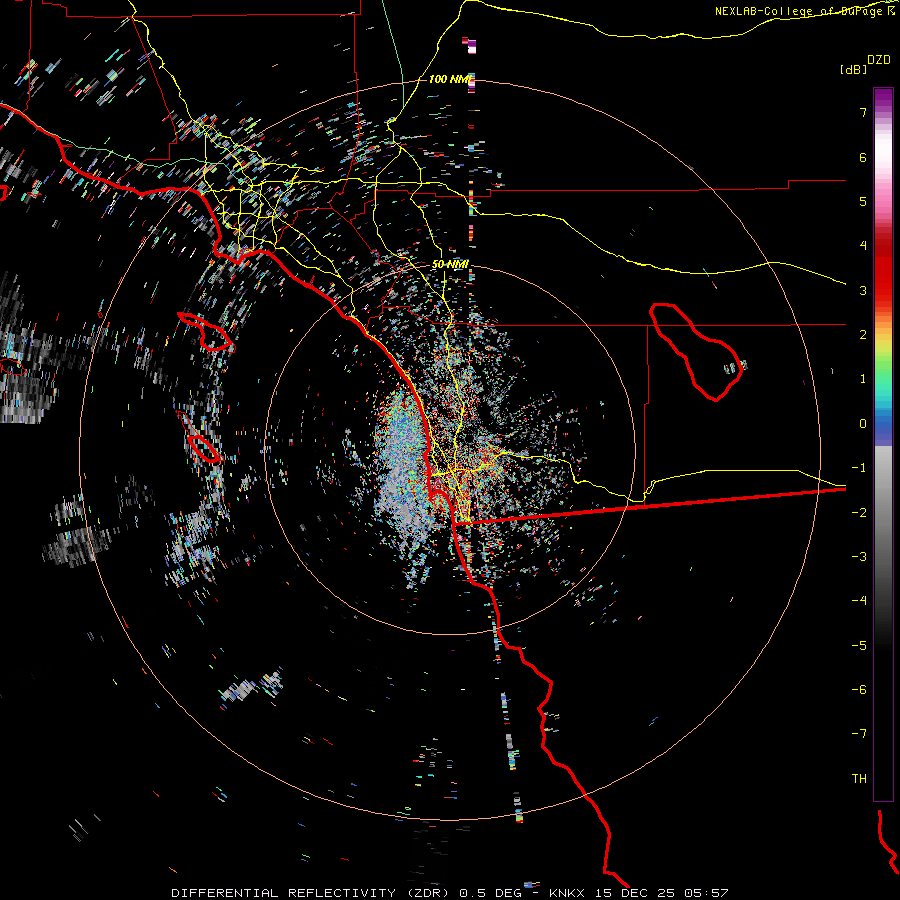Click the "15 DEC 25" date in the caption
The image size is (900, 900).
637,893
